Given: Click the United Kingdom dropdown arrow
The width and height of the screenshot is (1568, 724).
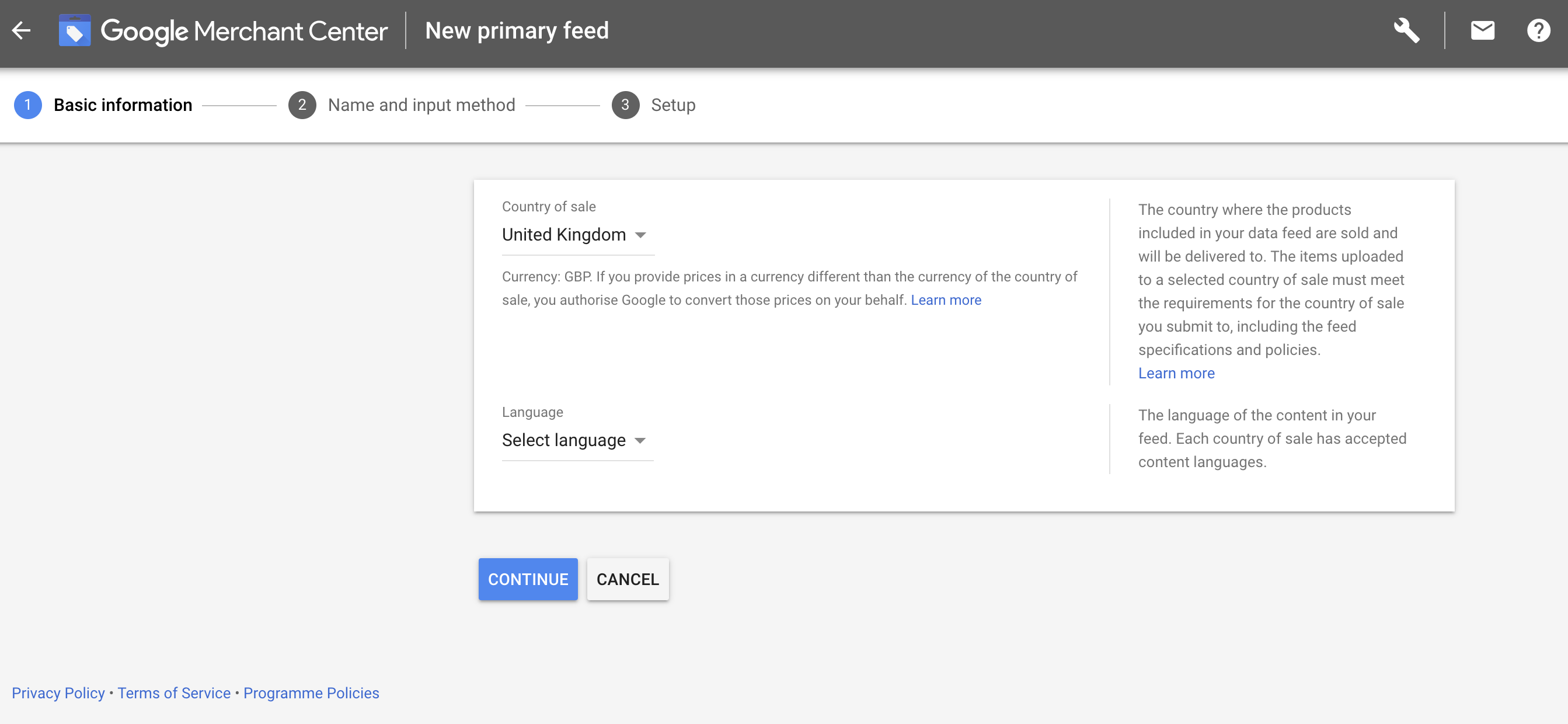Looking at the screenshot, I should click(x=640, y=235).
